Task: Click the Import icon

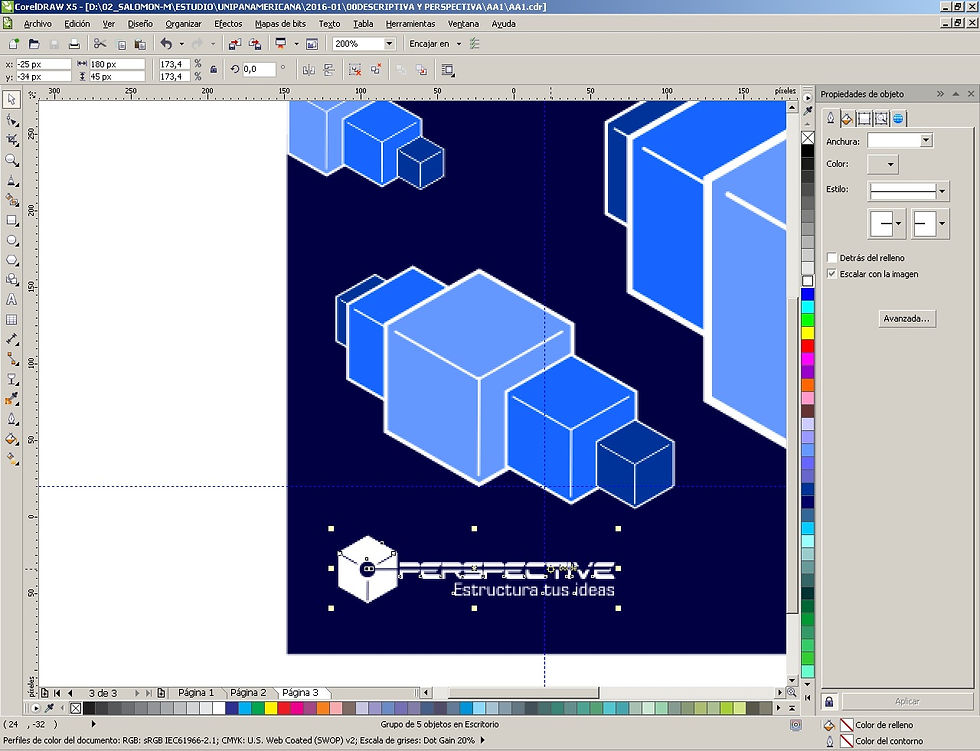Action: point(234,44)
